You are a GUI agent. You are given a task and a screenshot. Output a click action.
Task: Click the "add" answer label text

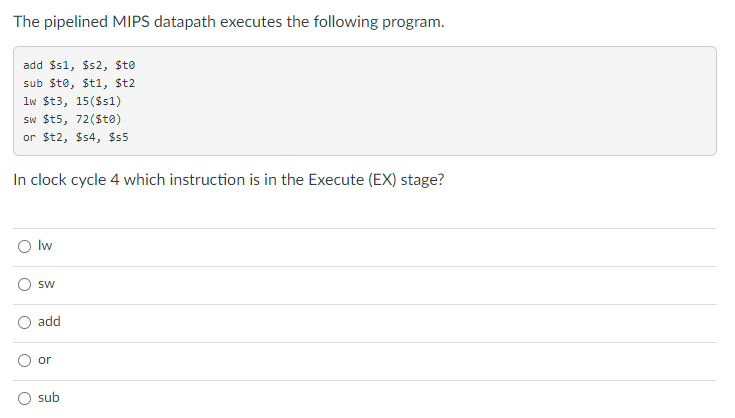point(49,321)
